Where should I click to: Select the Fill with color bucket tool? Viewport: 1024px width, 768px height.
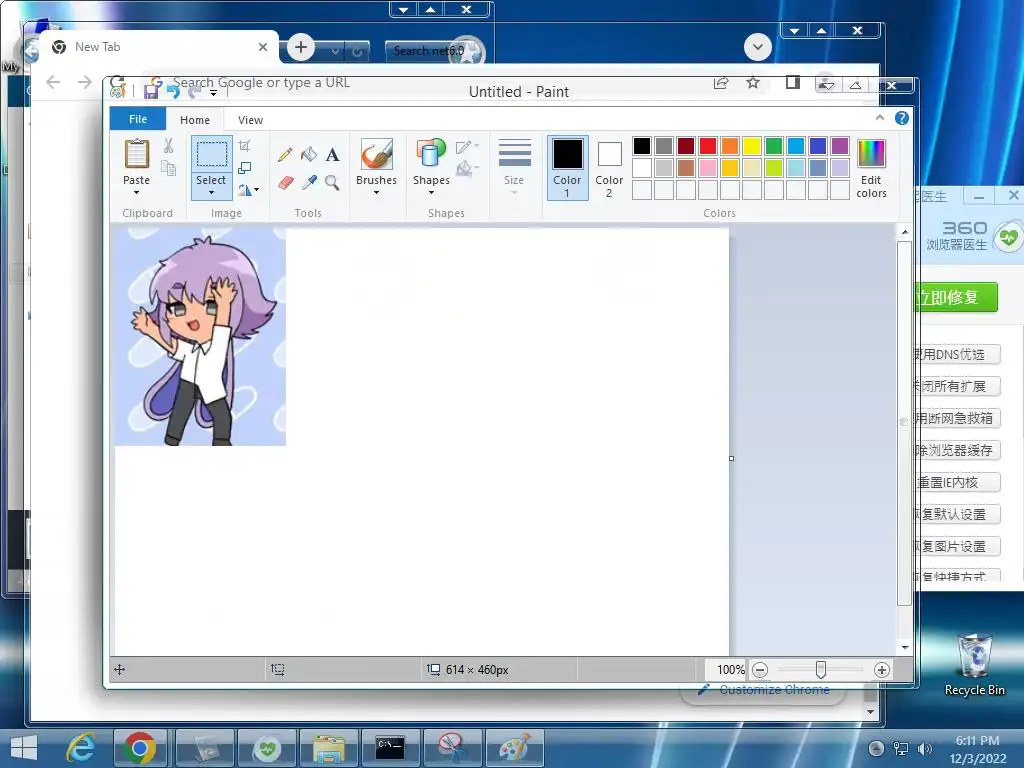(x=309, y=155)
